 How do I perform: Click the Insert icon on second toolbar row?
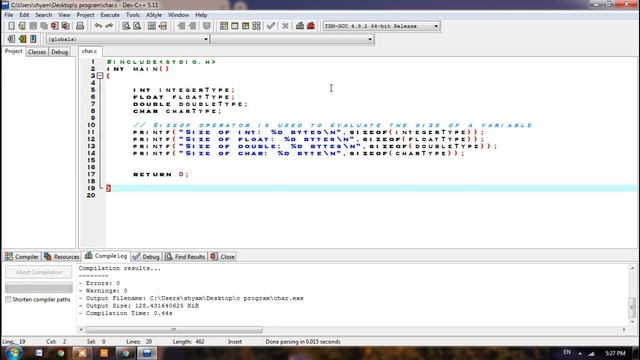pos(11,39)
